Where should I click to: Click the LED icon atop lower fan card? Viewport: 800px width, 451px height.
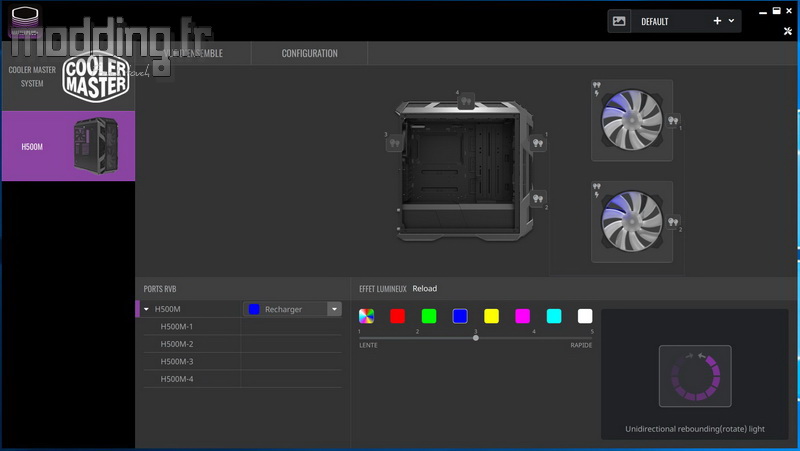596,186
